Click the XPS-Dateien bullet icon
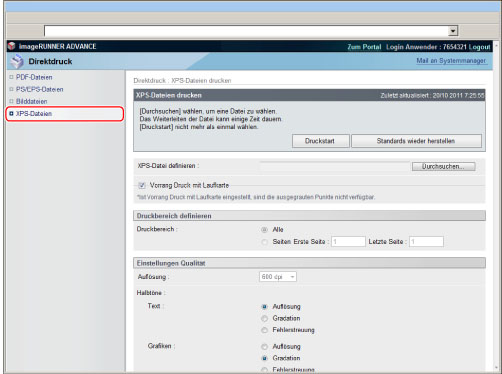 point(11,114)
